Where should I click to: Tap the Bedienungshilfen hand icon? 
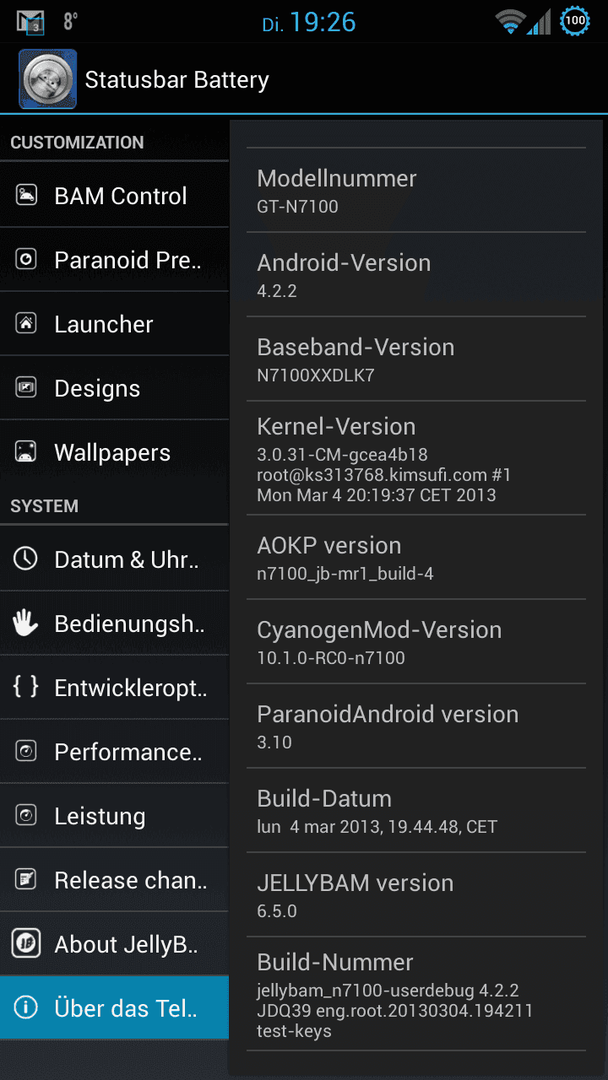(26, 623)
